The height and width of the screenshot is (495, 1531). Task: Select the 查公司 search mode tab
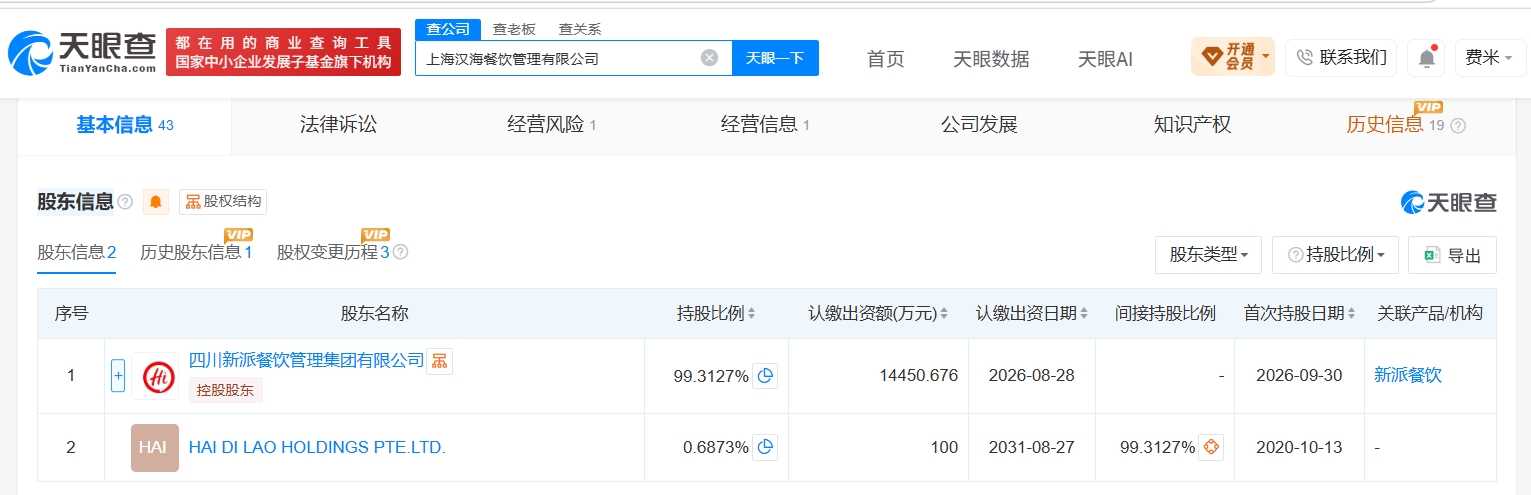448,29
